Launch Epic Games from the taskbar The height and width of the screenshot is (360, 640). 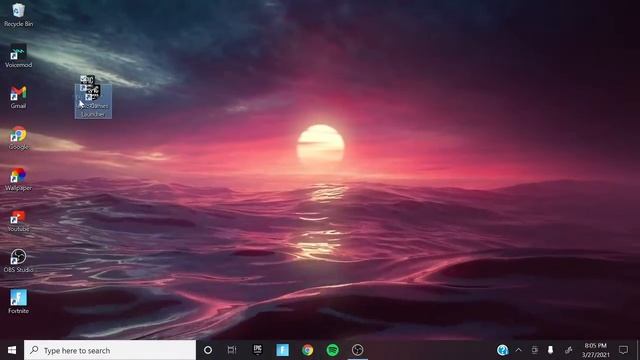(257, 350)
